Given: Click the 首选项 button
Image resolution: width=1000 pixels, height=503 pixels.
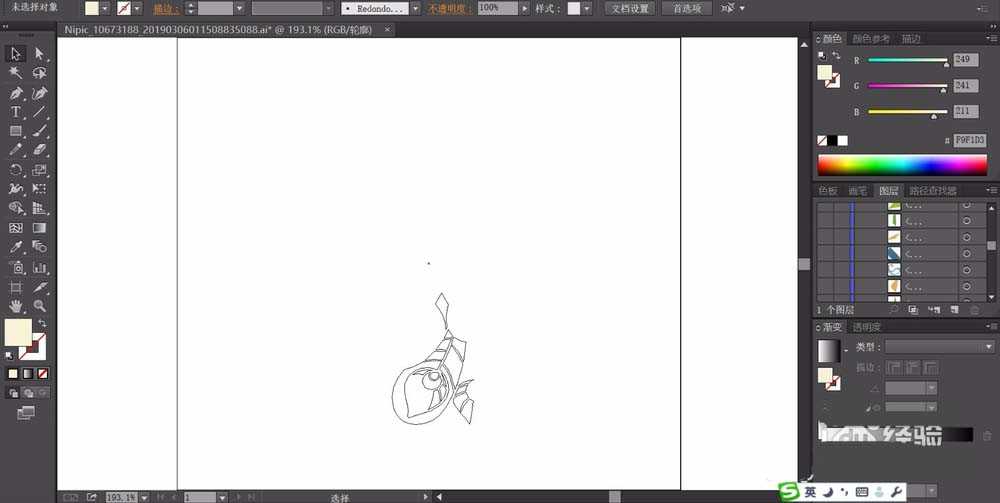Looking at the screenshot, I should pos(686,8).
